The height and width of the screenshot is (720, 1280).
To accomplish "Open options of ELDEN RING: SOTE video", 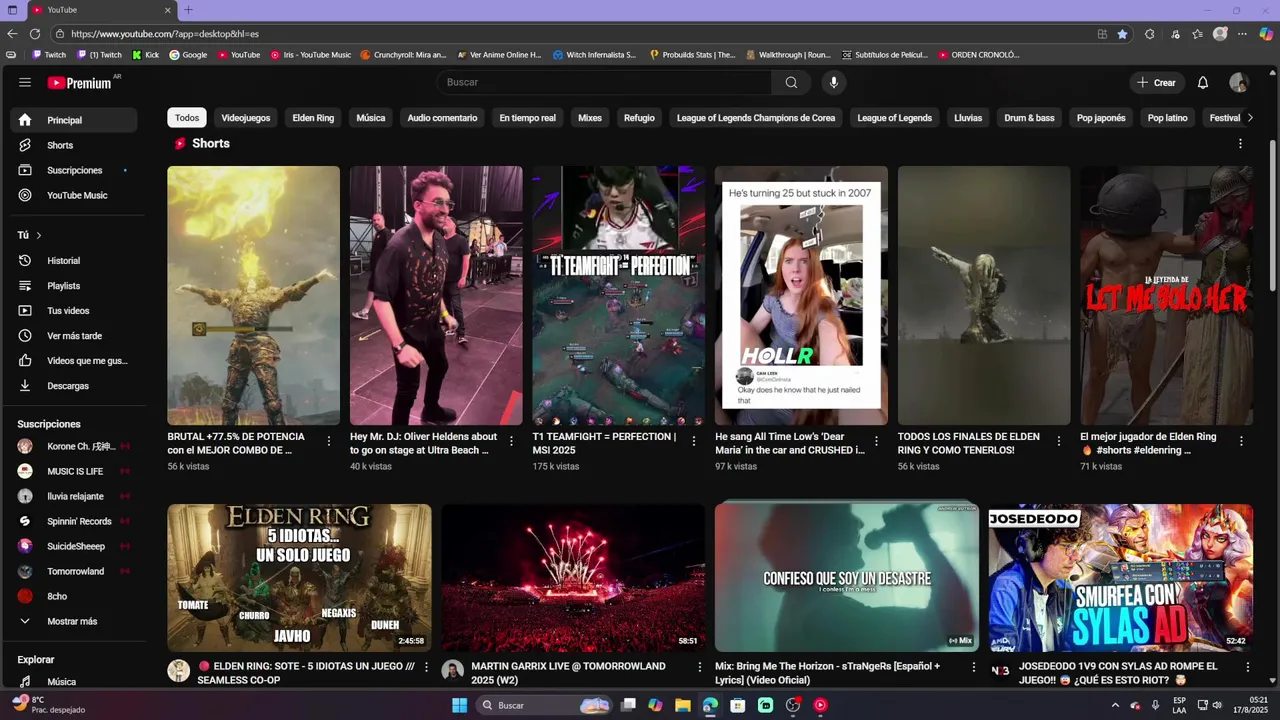I will coord(426,667).
